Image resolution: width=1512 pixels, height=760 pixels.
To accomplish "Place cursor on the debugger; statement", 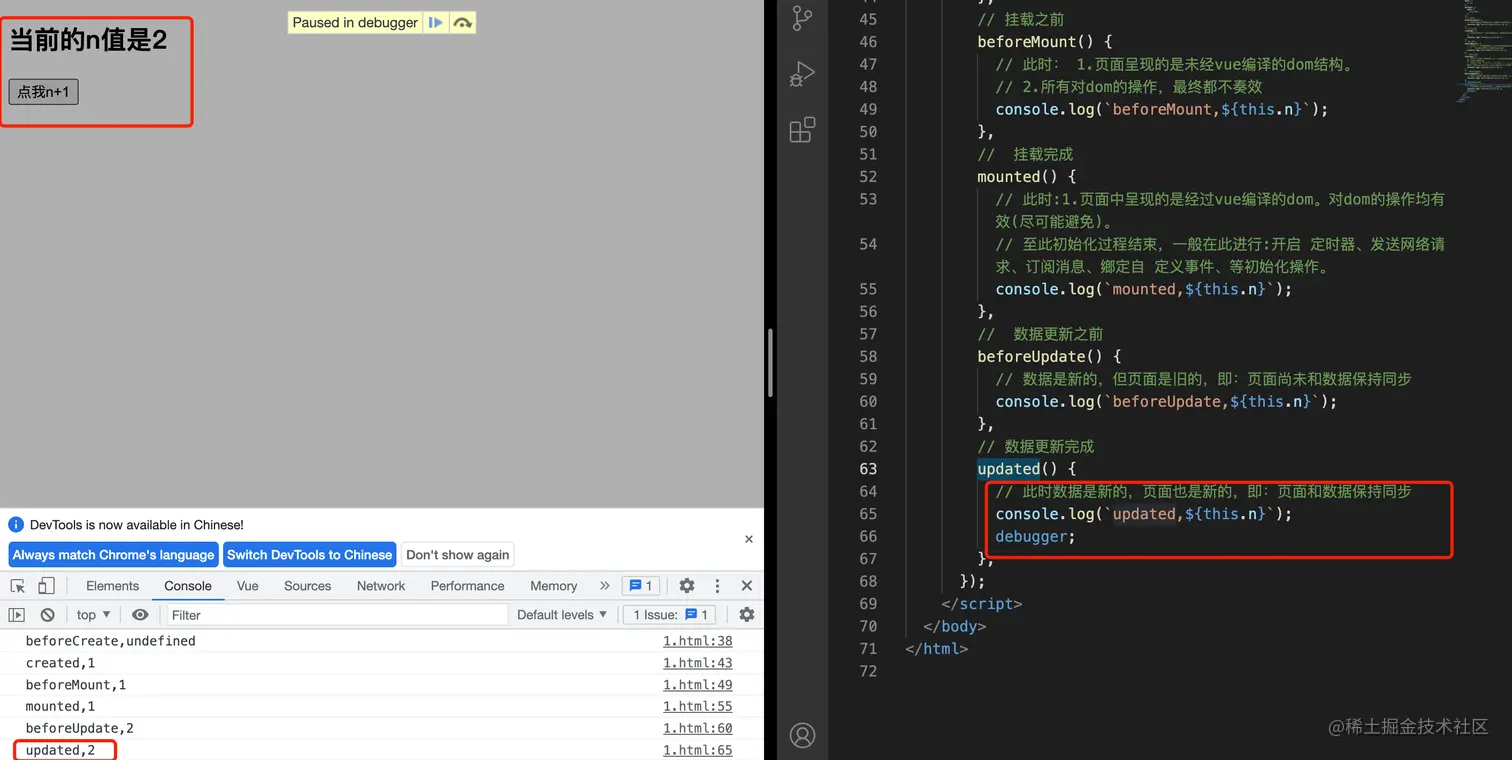I will pyautogui.click(x=1035, y=536).
